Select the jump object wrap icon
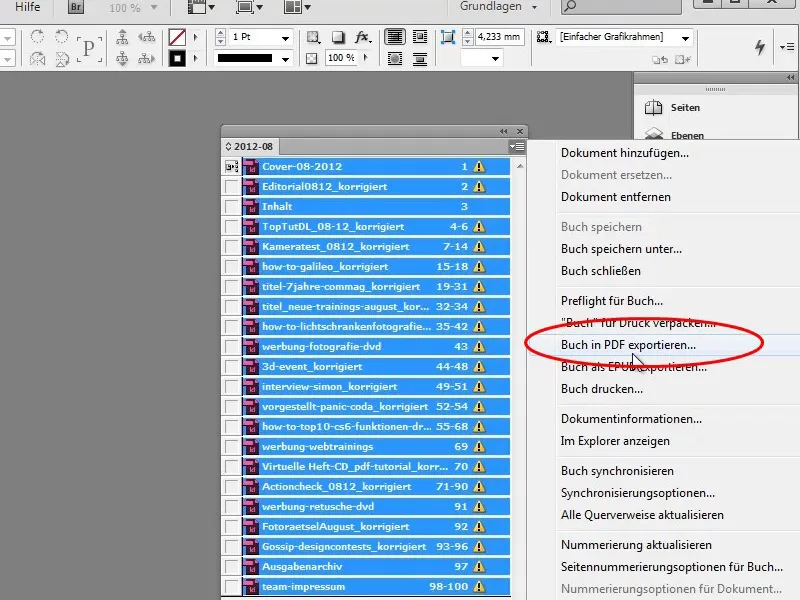The width and height of the screenshot is (800, 600). (x=420, y=59)
